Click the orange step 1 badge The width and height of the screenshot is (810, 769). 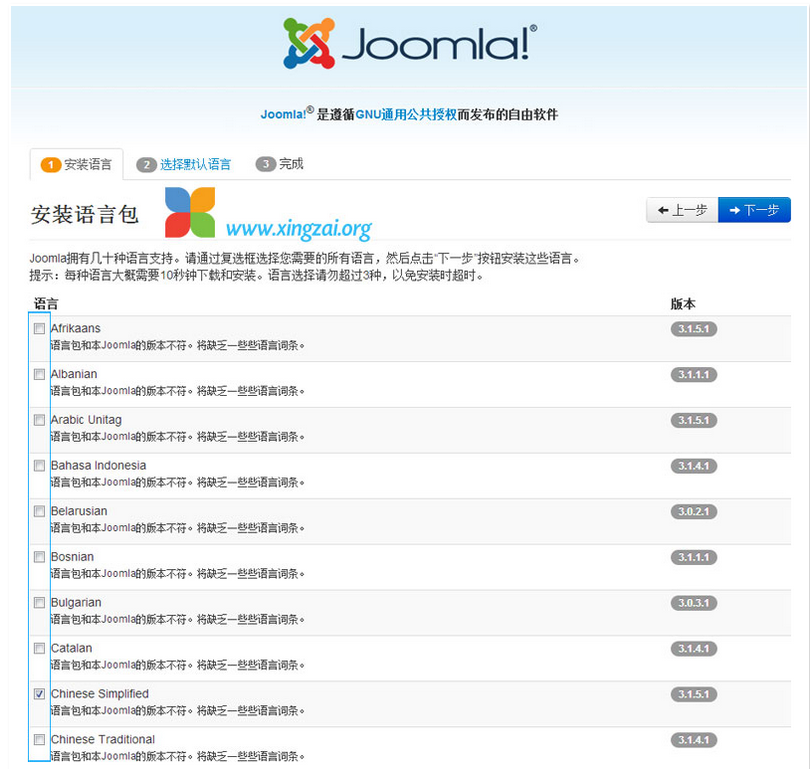[51, 165]
